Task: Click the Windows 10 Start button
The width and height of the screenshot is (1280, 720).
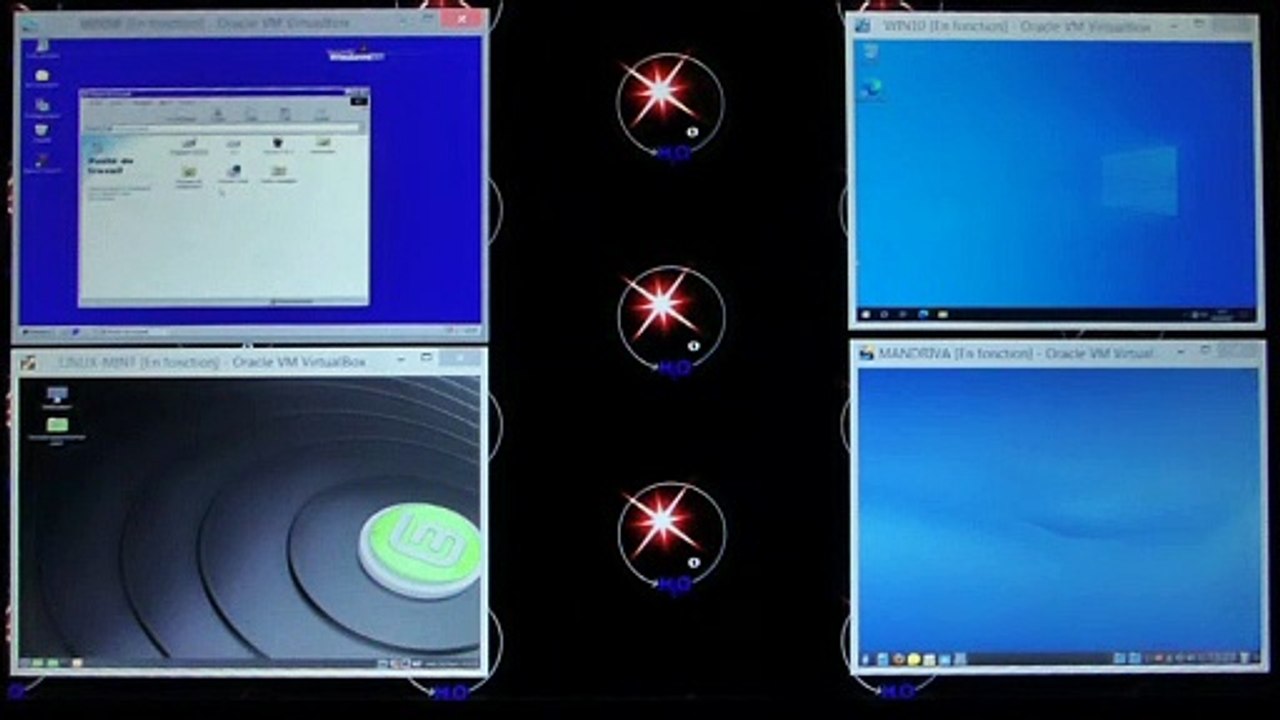Action: [x=865, y=314]
